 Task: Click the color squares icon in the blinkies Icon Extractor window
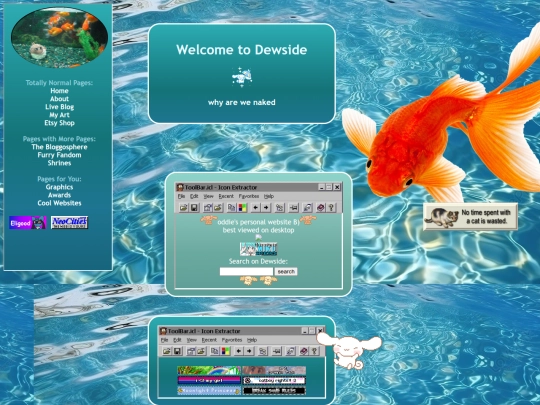(226, 351)
